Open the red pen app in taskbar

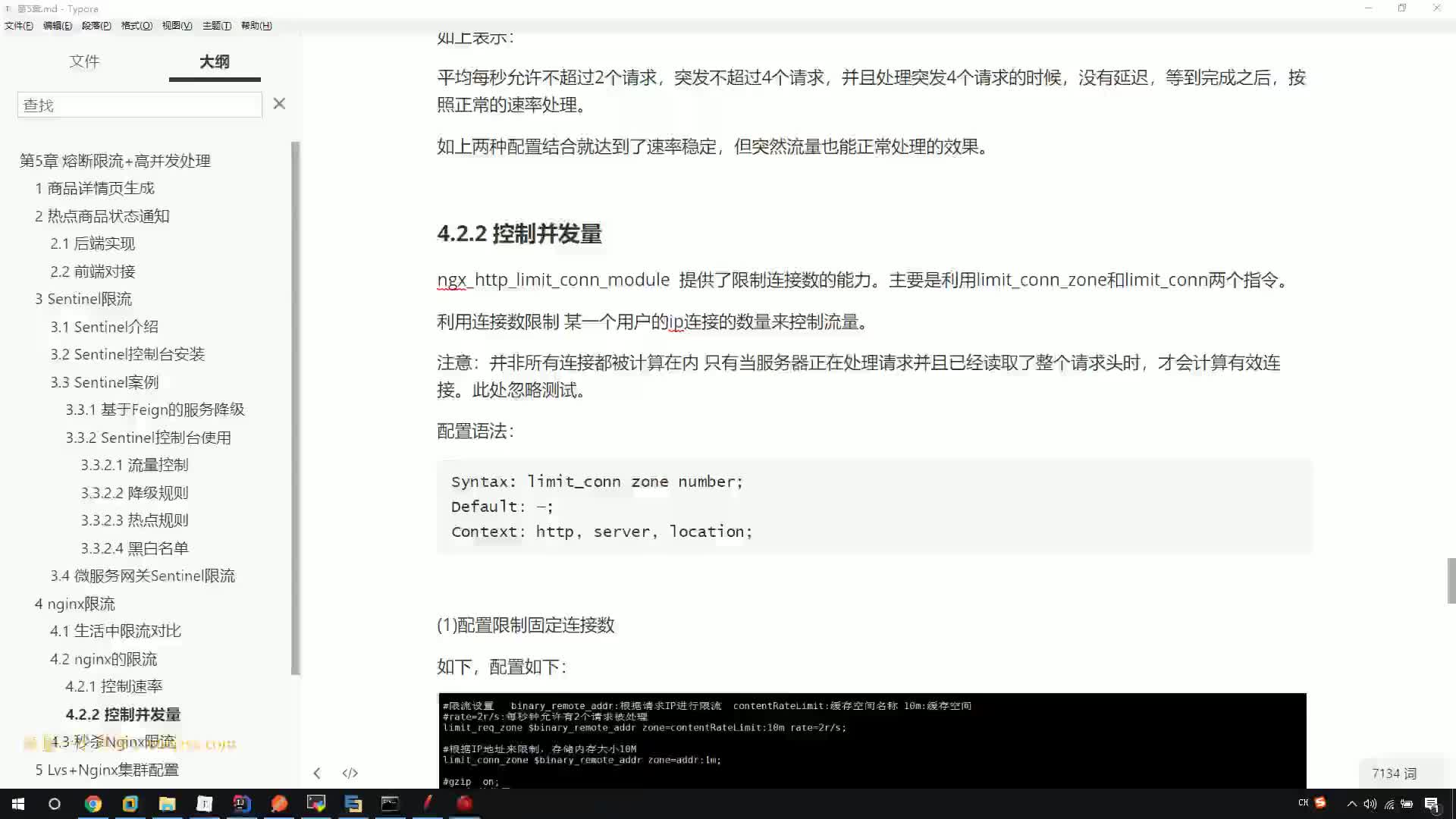point(428,804)
